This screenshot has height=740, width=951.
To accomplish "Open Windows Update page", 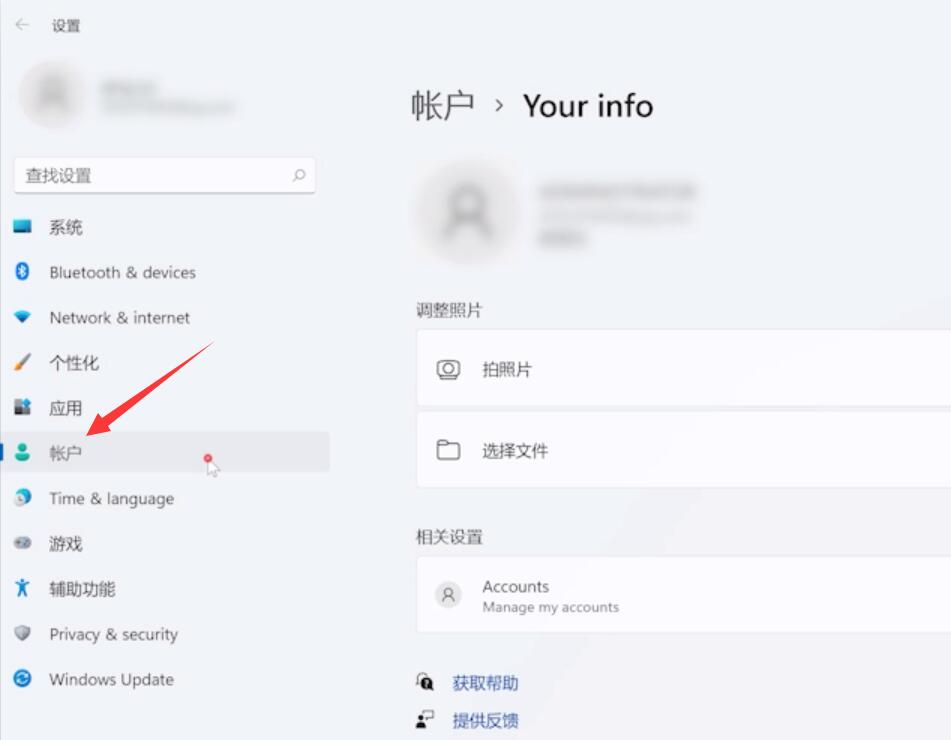I will pos(165,678).
